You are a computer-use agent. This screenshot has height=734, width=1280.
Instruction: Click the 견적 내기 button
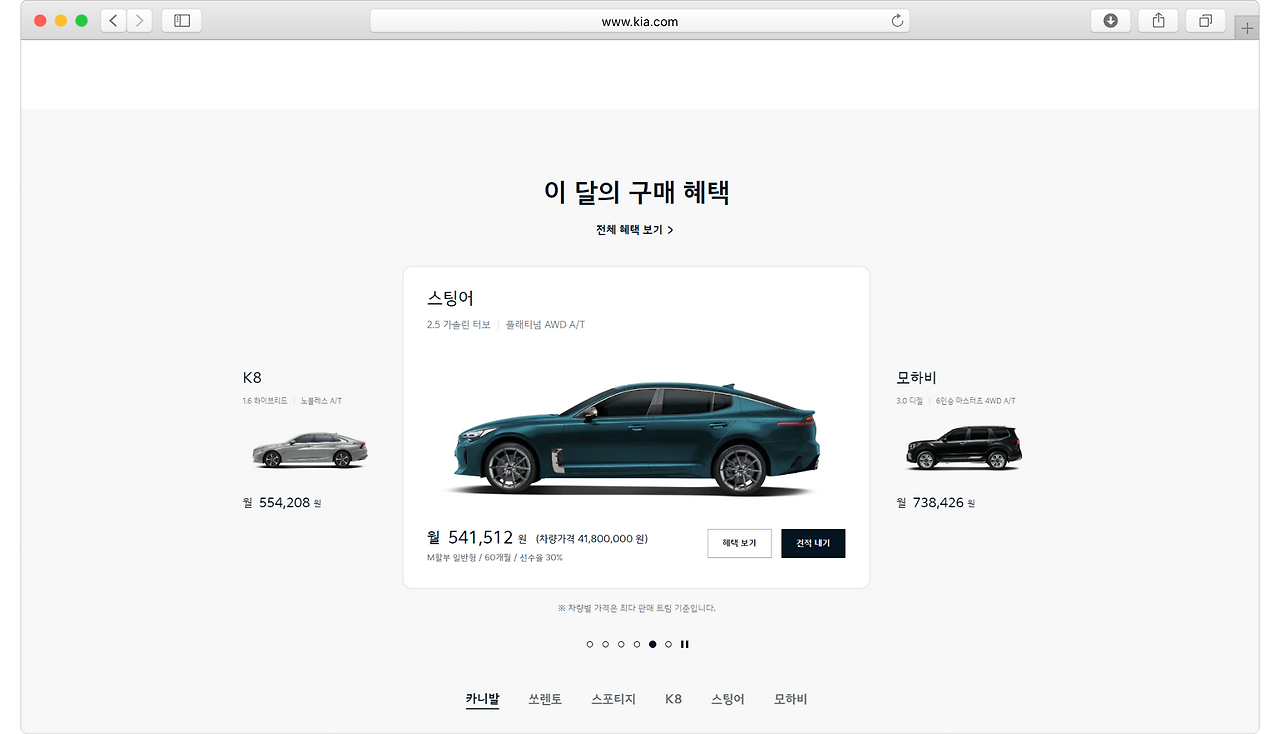pos(813,543)
